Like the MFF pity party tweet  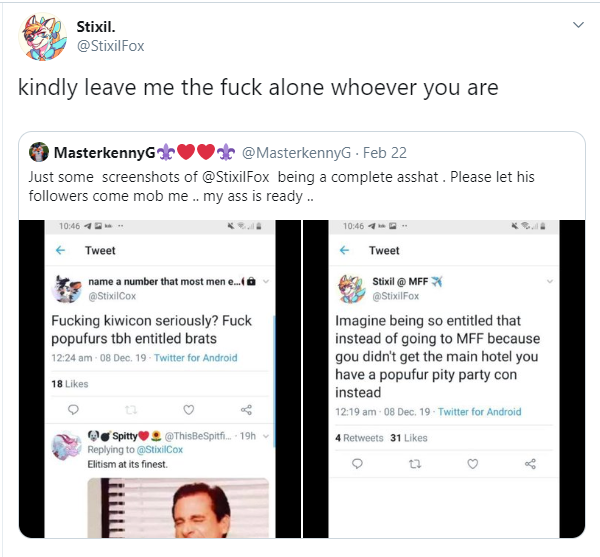coord(473,464)
